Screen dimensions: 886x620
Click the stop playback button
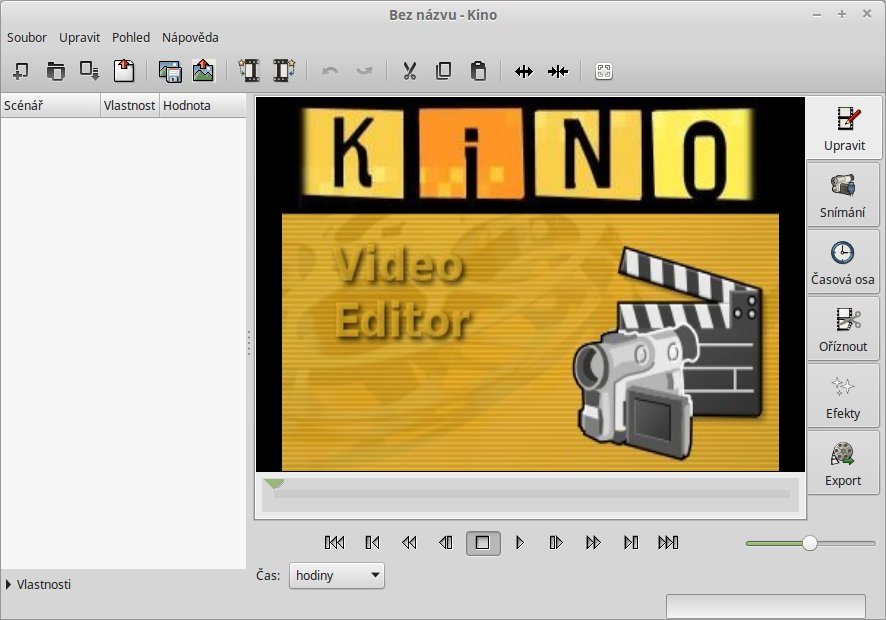(483, 543)
